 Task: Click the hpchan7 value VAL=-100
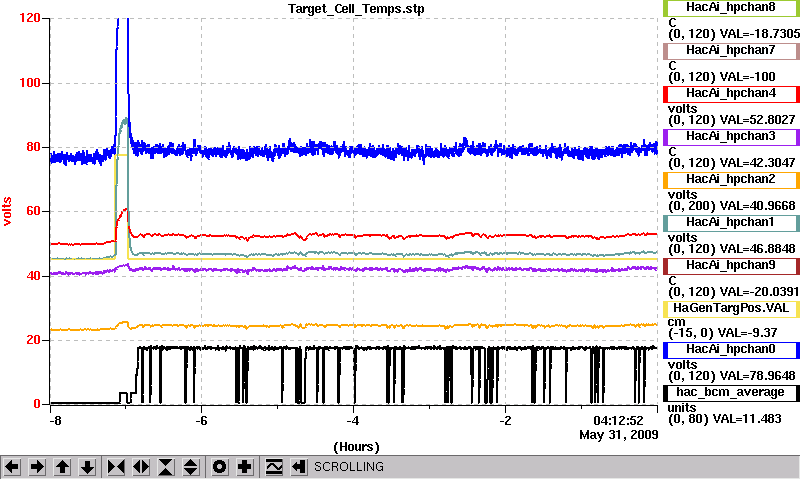tap(747, 77)
